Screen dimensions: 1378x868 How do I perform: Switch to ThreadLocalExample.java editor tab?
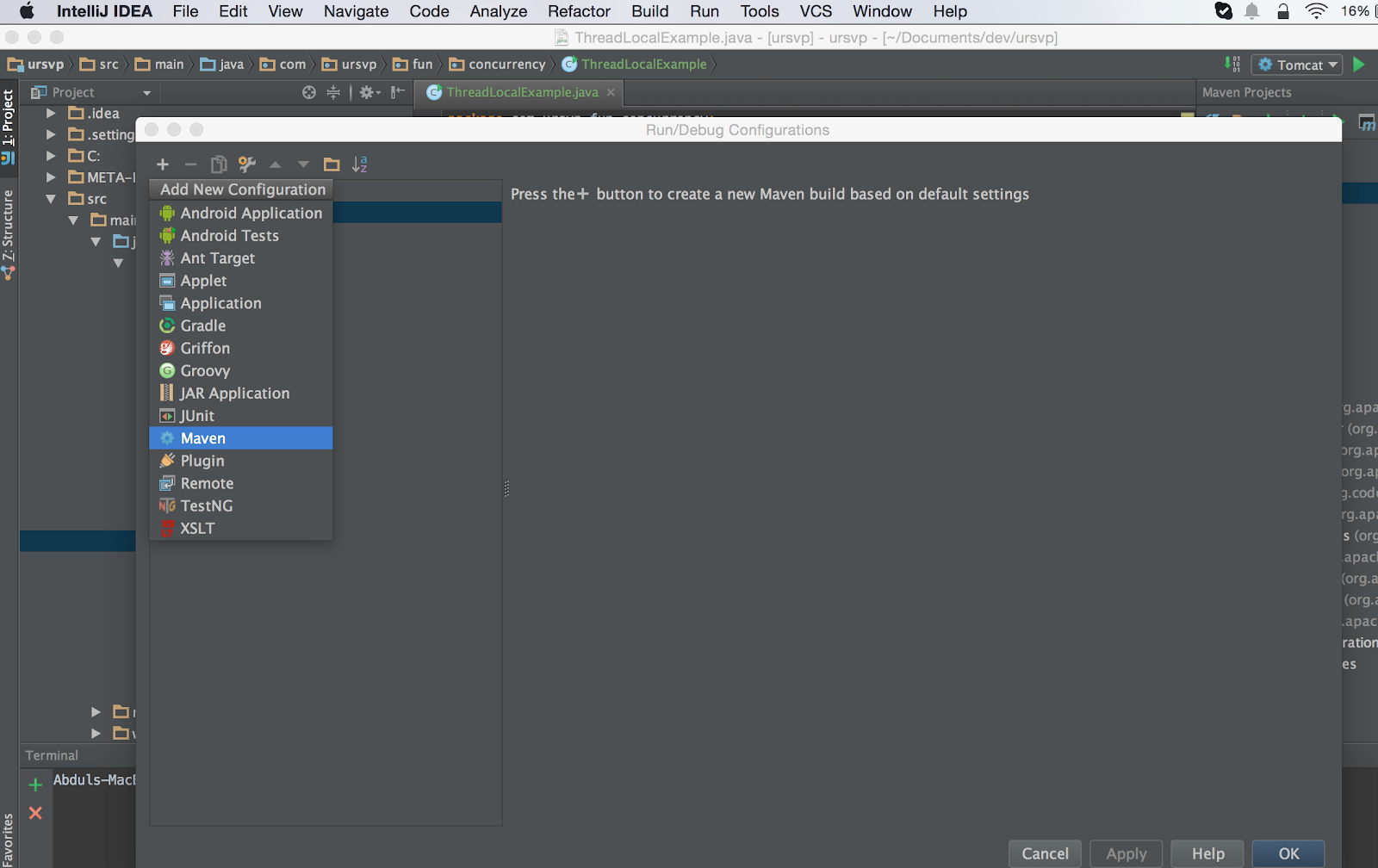point(522,92)
